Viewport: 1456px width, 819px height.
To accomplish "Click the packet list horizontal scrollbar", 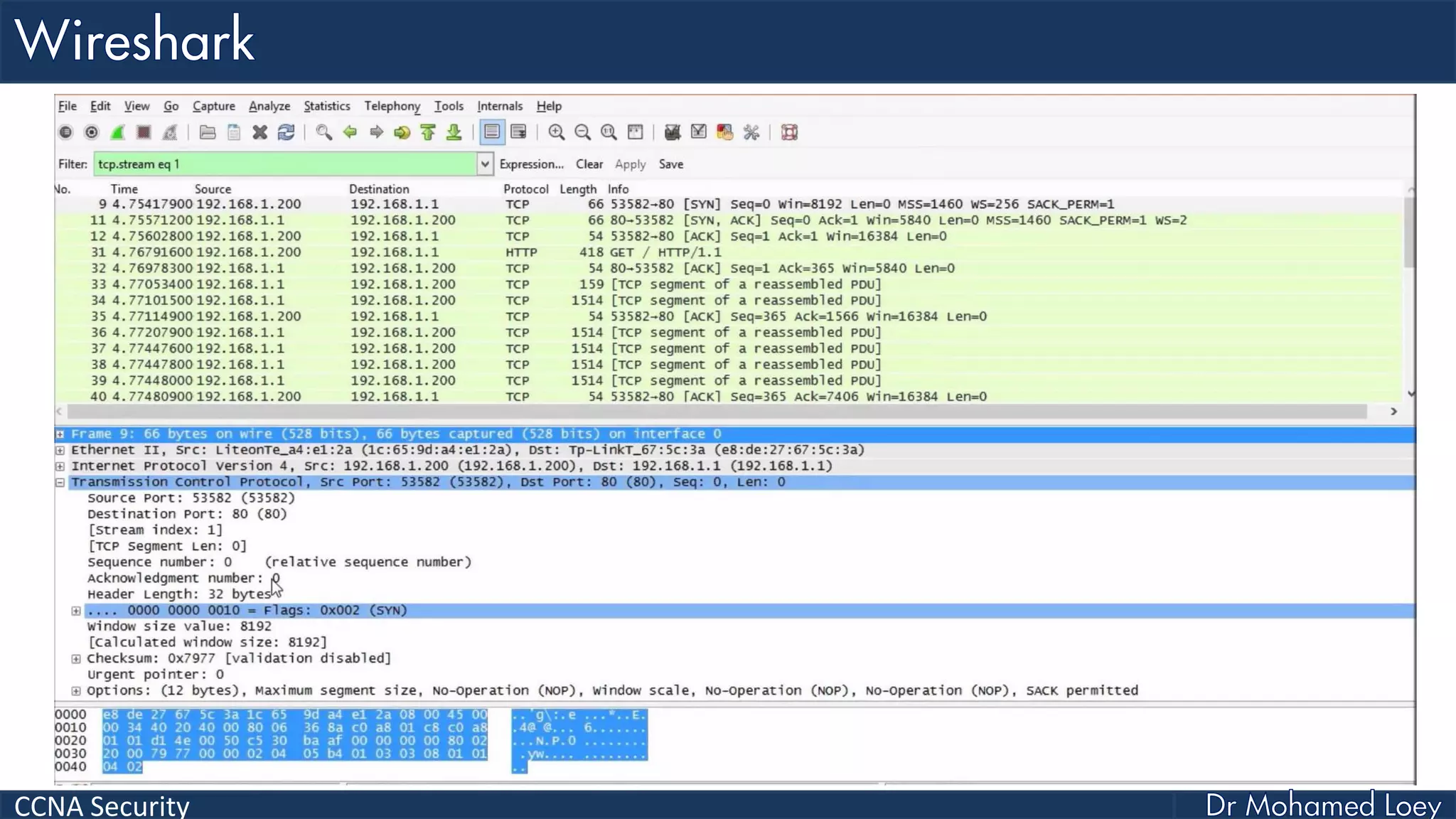I will (711, 412).
